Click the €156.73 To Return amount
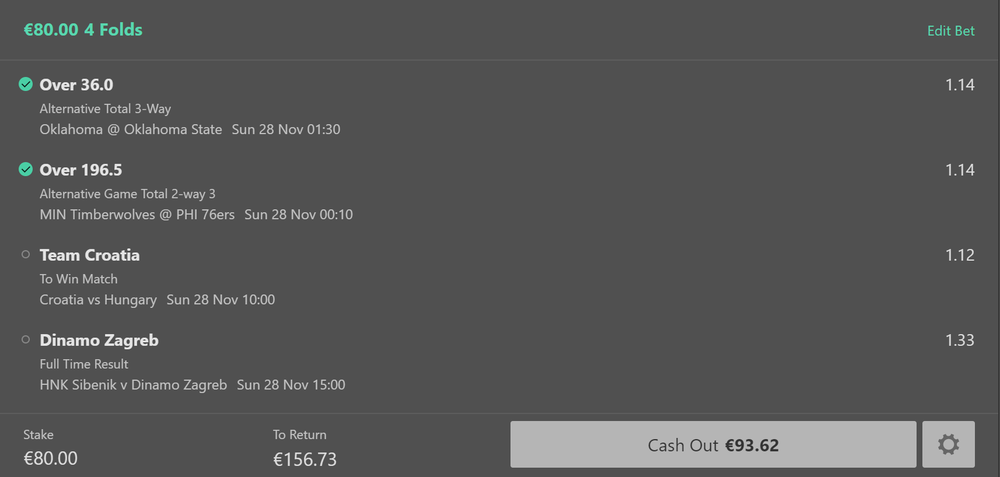This screenshot has height=477, width=1000. 306,458
